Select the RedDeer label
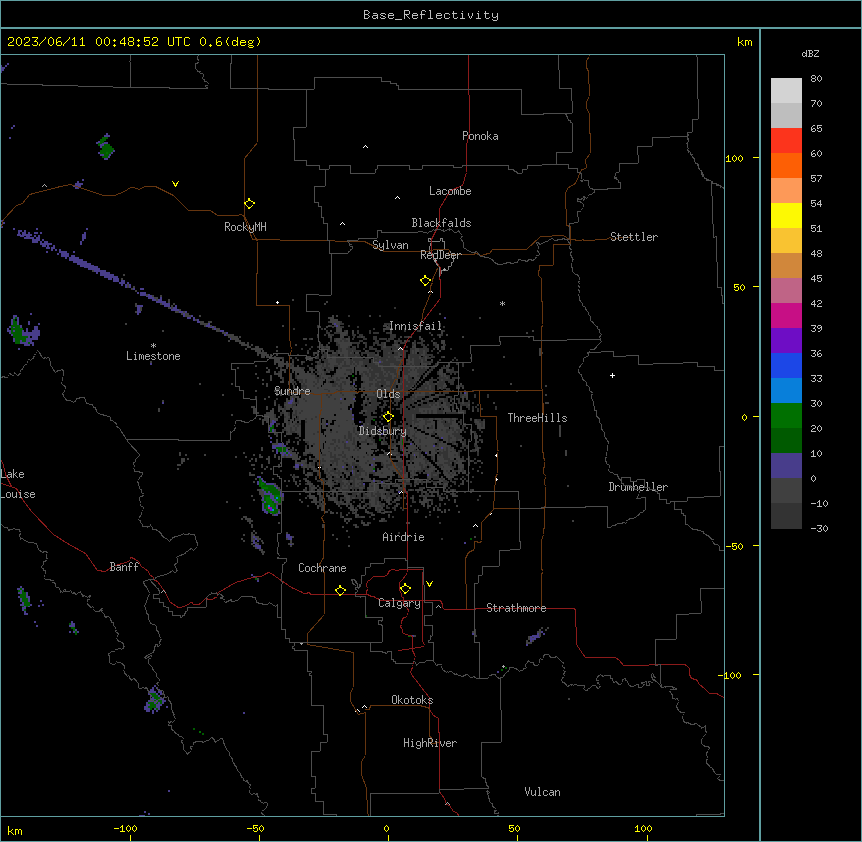Screen dimensions: 862x842 [x=440, y=255]
